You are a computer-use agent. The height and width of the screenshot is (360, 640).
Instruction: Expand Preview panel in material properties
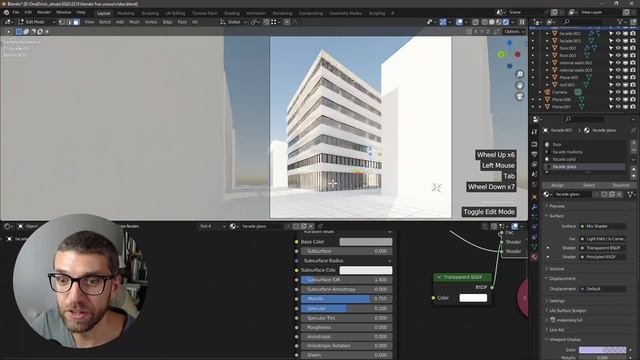(x=557, y=206)
